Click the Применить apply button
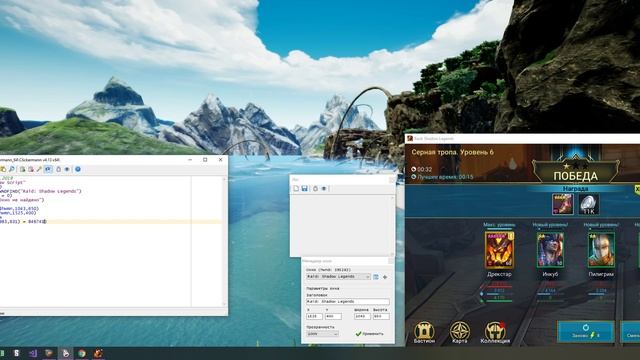640x360 pixels. 369,334
